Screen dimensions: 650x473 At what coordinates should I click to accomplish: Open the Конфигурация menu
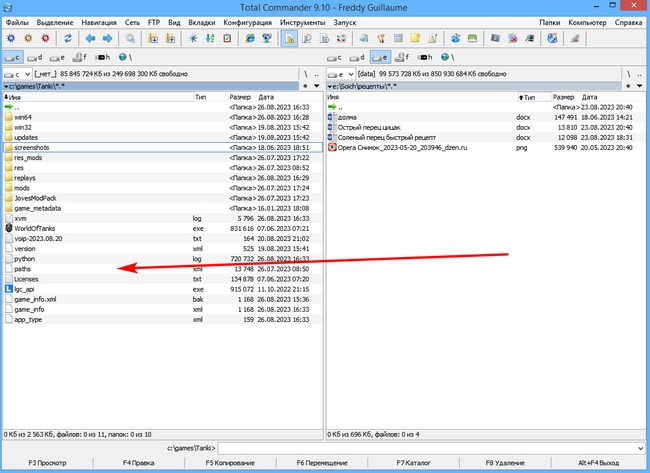click(247, 22)
